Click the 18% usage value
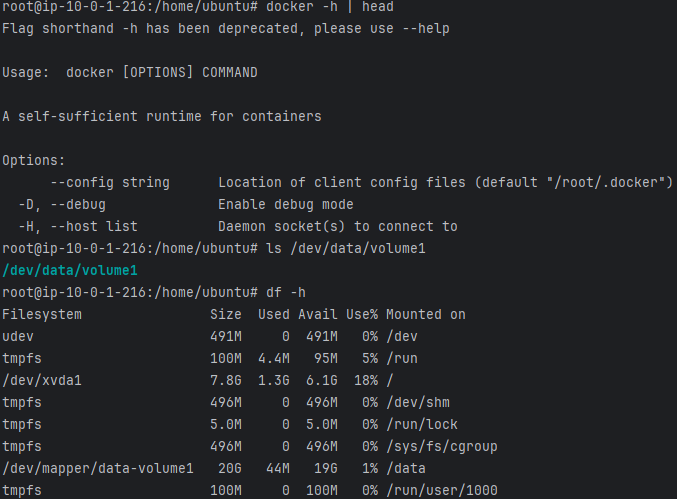Image resolution: width=677 pixels, height=499 pixels. tap(366, 381)
